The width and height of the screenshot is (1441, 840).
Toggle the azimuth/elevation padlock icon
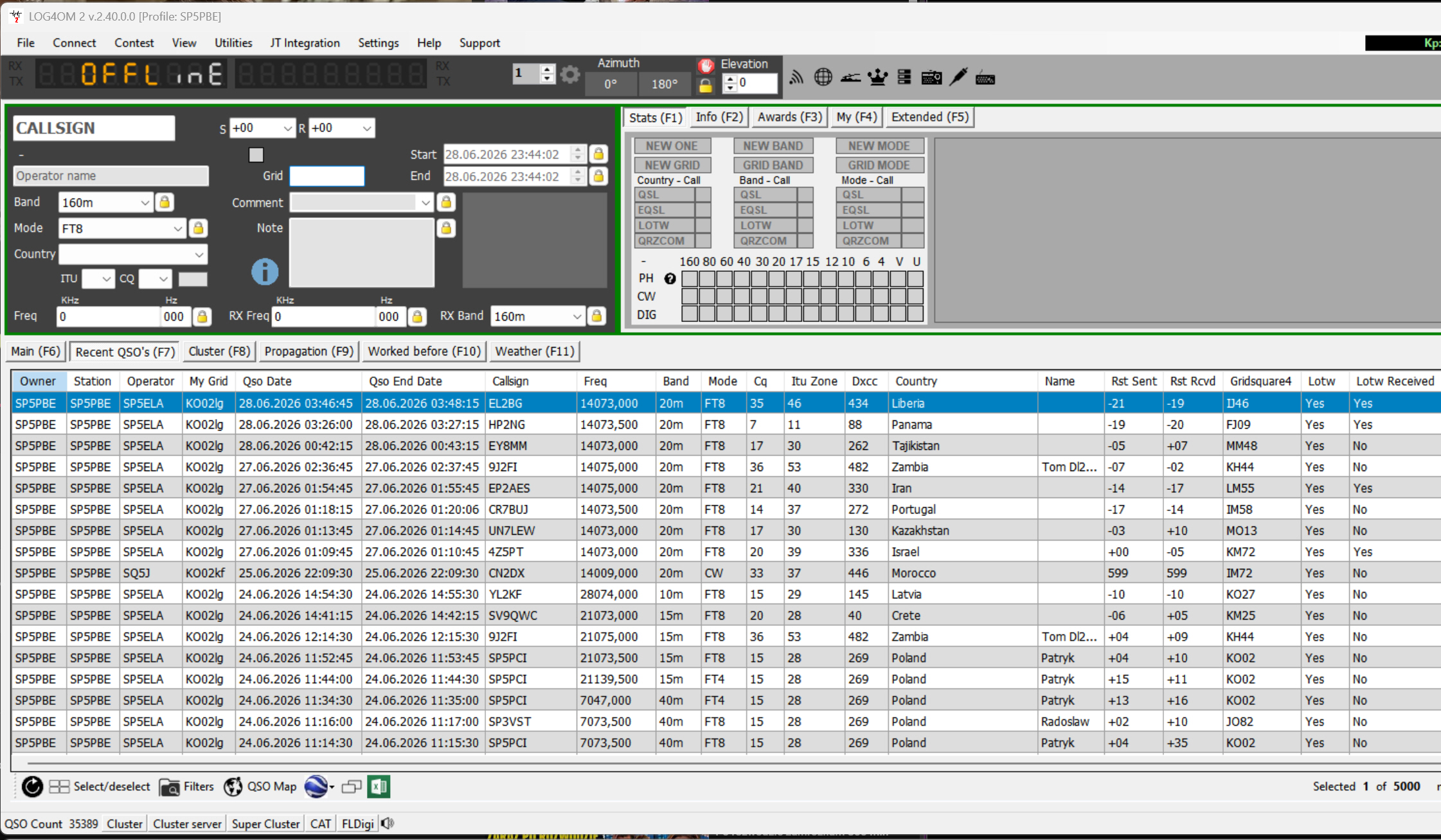tap(706, 85)
